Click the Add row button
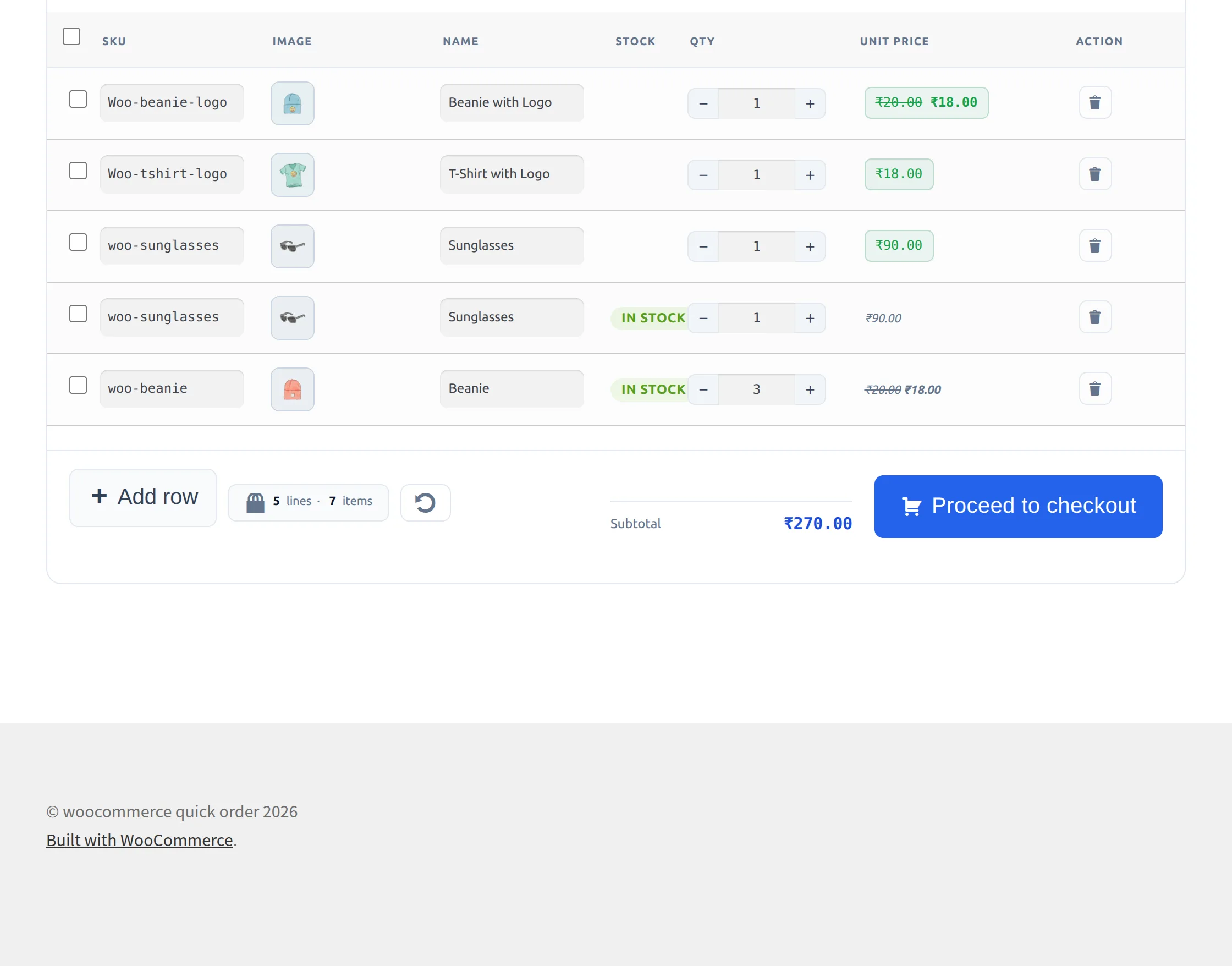The height and width of the screenshot is (966, 1232). coord(143,498)
